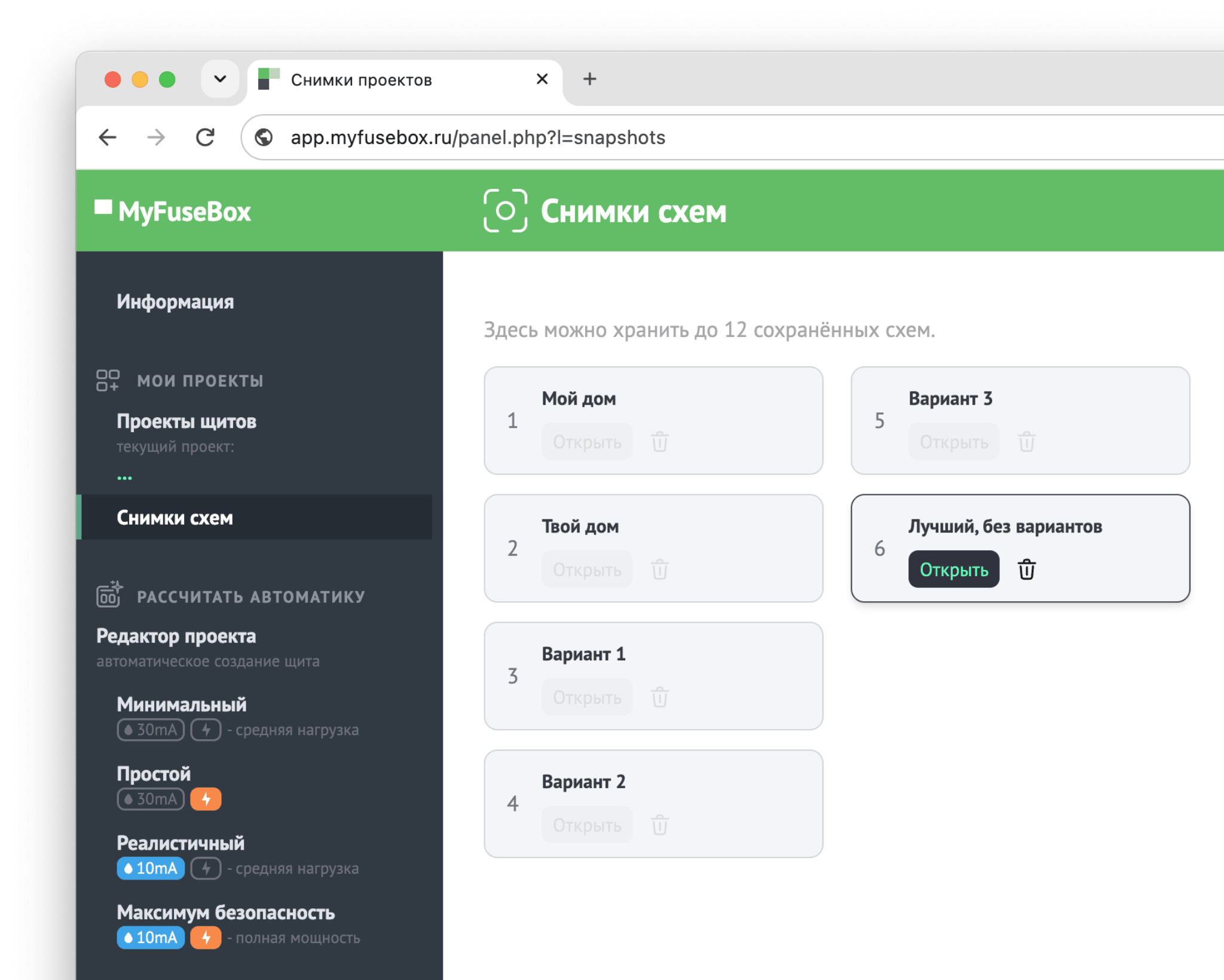The image size is (1224, 980).
Task: Click "Открыть" on the "Вариант 1" card
Action: tap(587, 697)
